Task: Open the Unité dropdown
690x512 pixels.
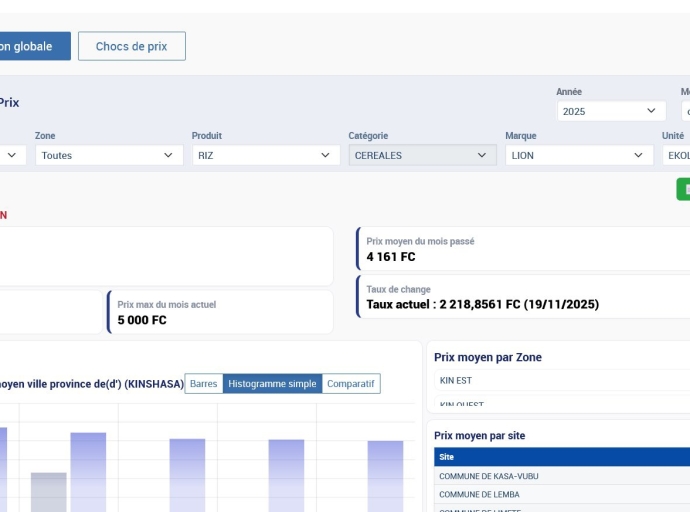Action: [x=675, y=155]
